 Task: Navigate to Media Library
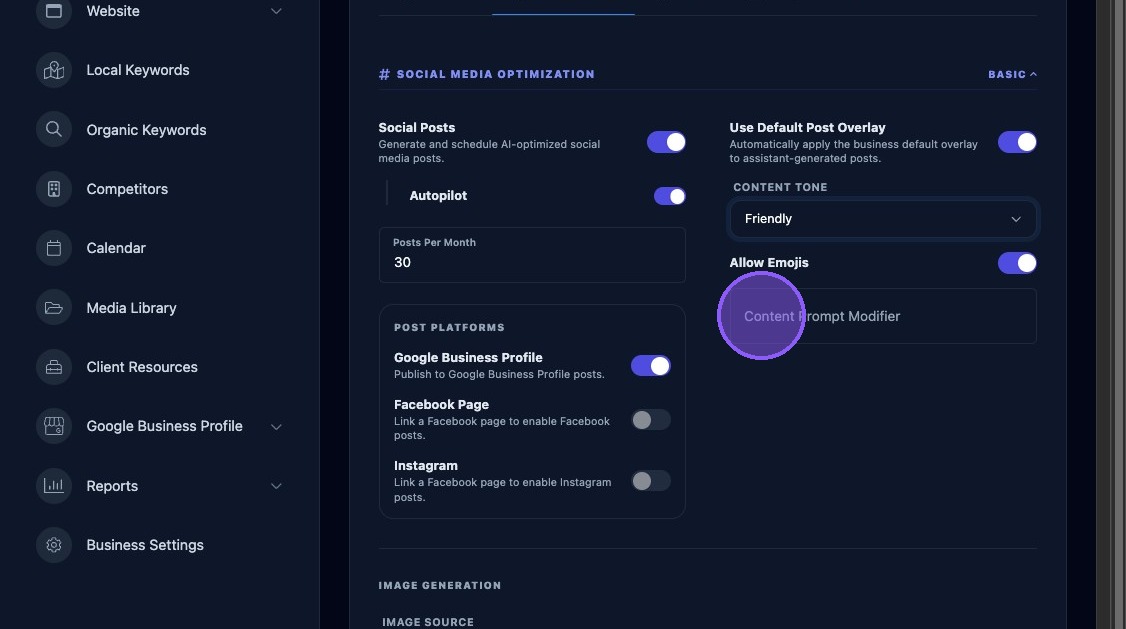coord(131,308)
